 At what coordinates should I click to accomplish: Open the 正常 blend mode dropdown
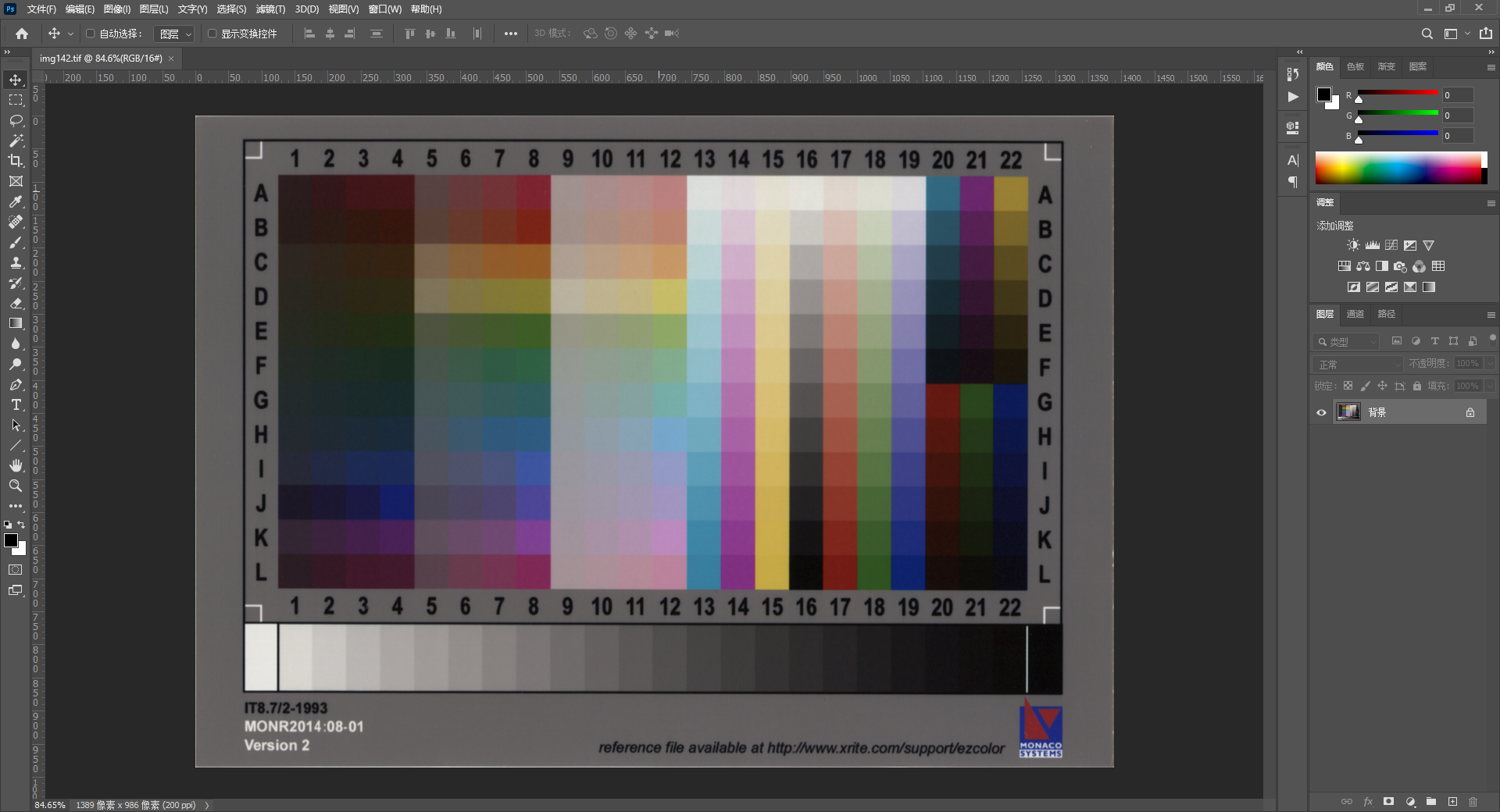pyautogui.click(x=1359, y=364)
